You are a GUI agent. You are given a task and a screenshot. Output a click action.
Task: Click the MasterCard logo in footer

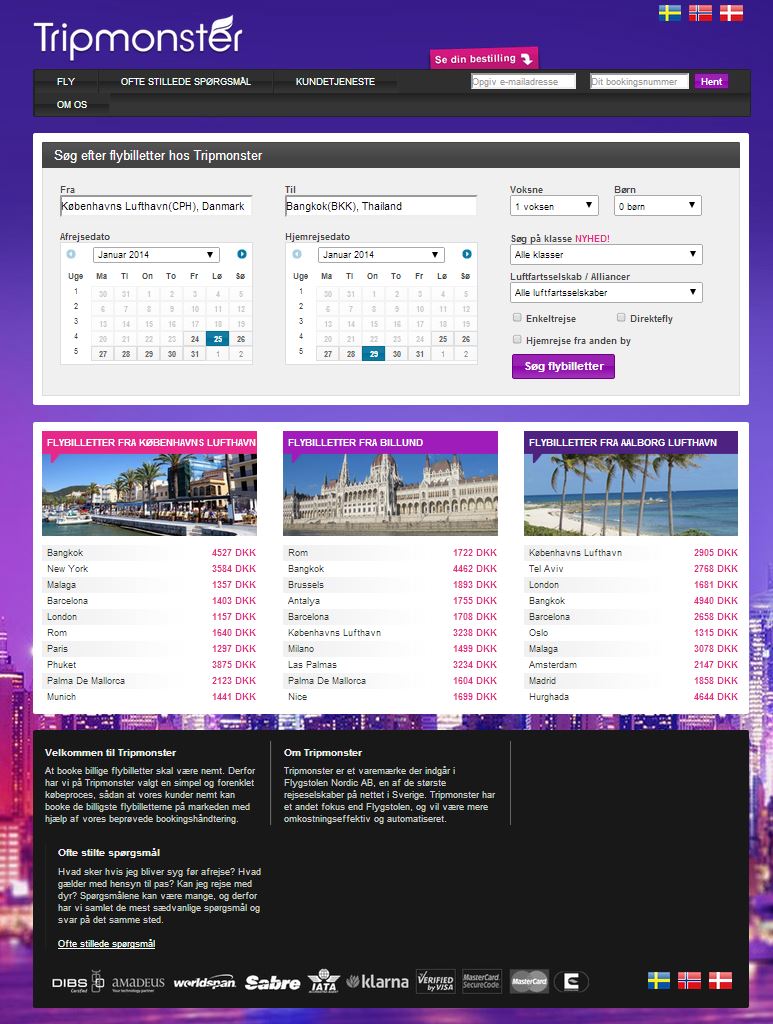[x=529, y=981]
